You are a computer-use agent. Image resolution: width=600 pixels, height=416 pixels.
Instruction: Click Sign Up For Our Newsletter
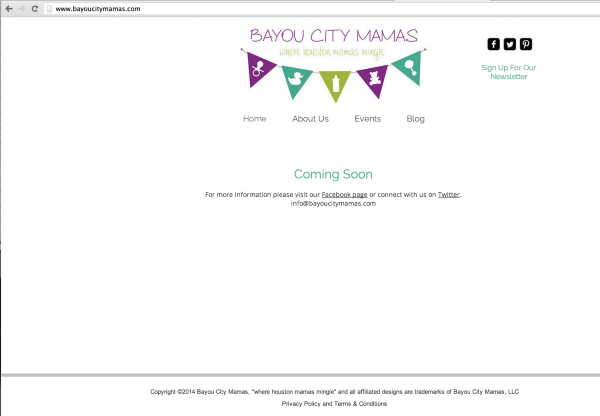point(508,72)
